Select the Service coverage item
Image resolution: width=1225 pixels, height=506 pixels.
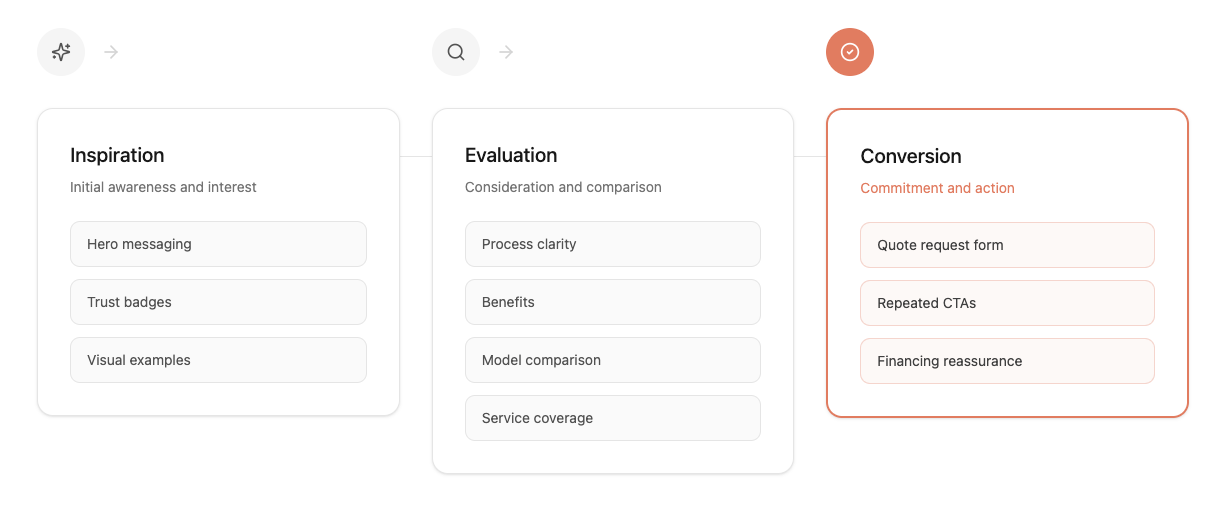coord(612,418)
